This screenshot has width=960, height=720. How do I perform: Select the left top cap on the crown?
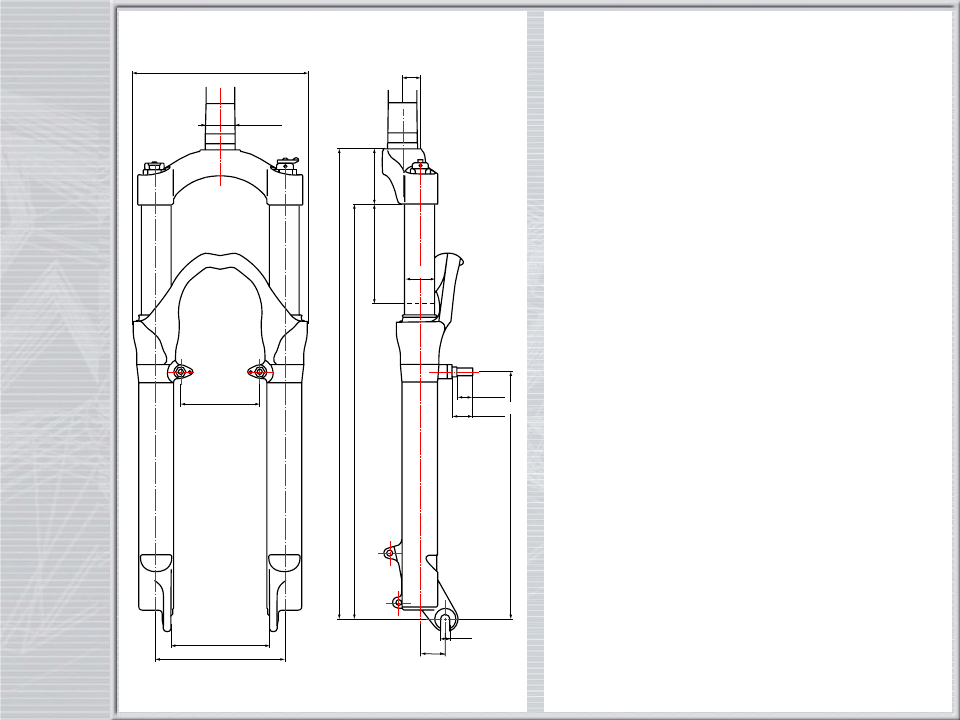(x=153, y=167)
